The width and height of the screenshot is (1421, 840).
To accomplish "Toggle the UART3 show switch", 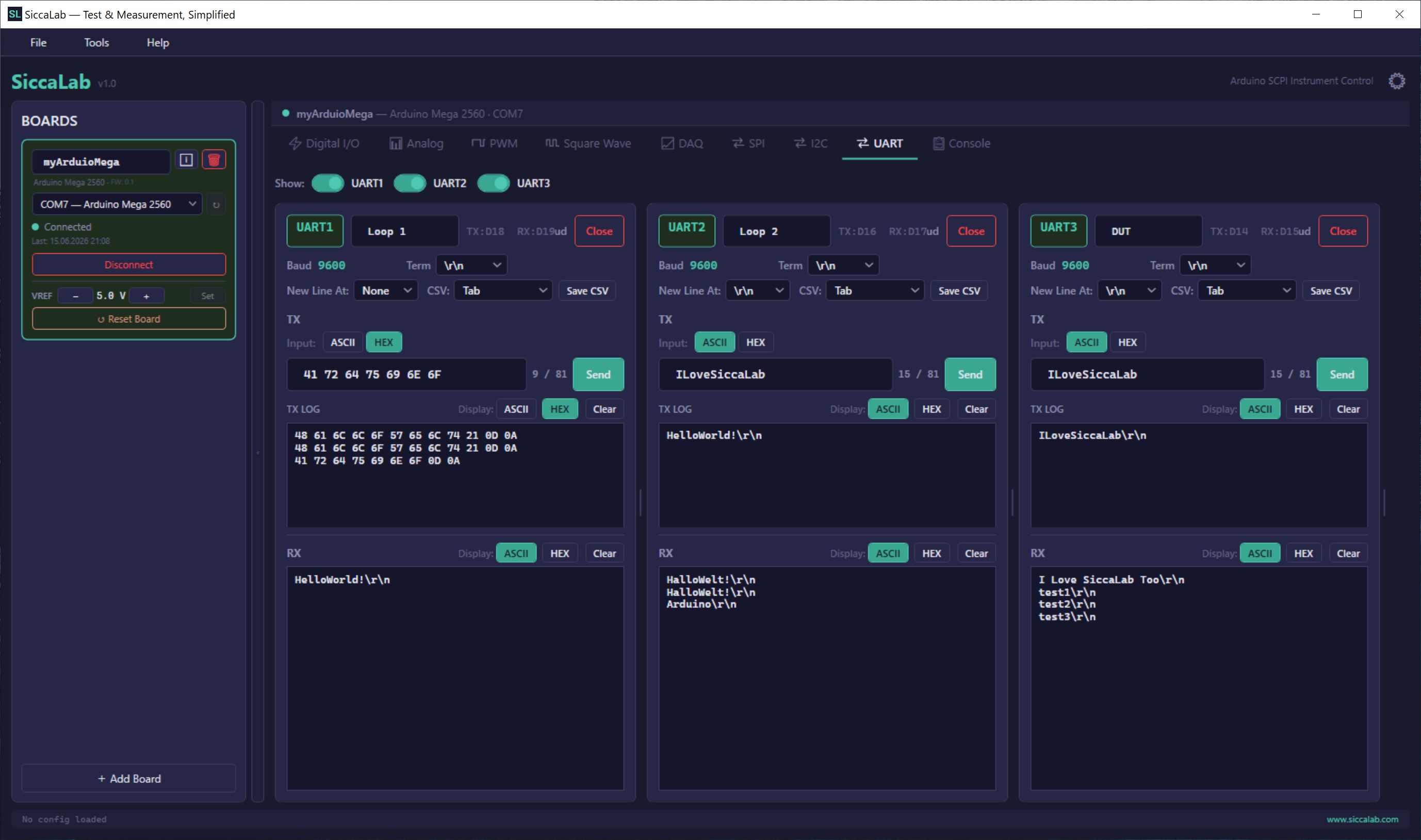I will click(x=494, y=184).
